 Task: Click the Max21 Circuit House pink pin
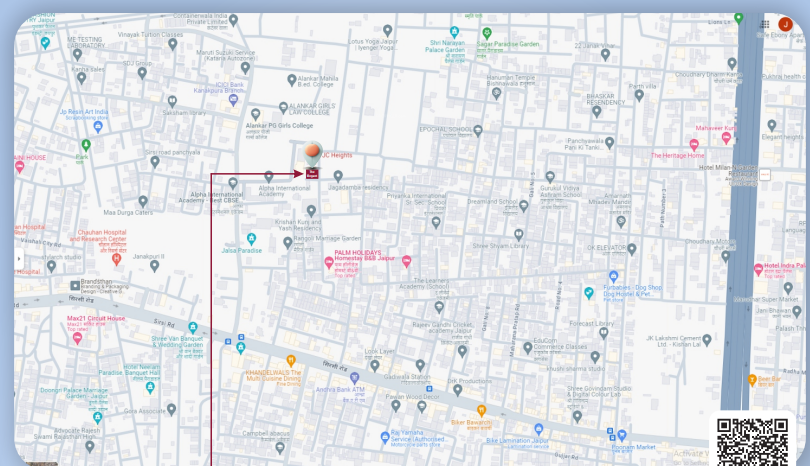click(x=77, y=338)
